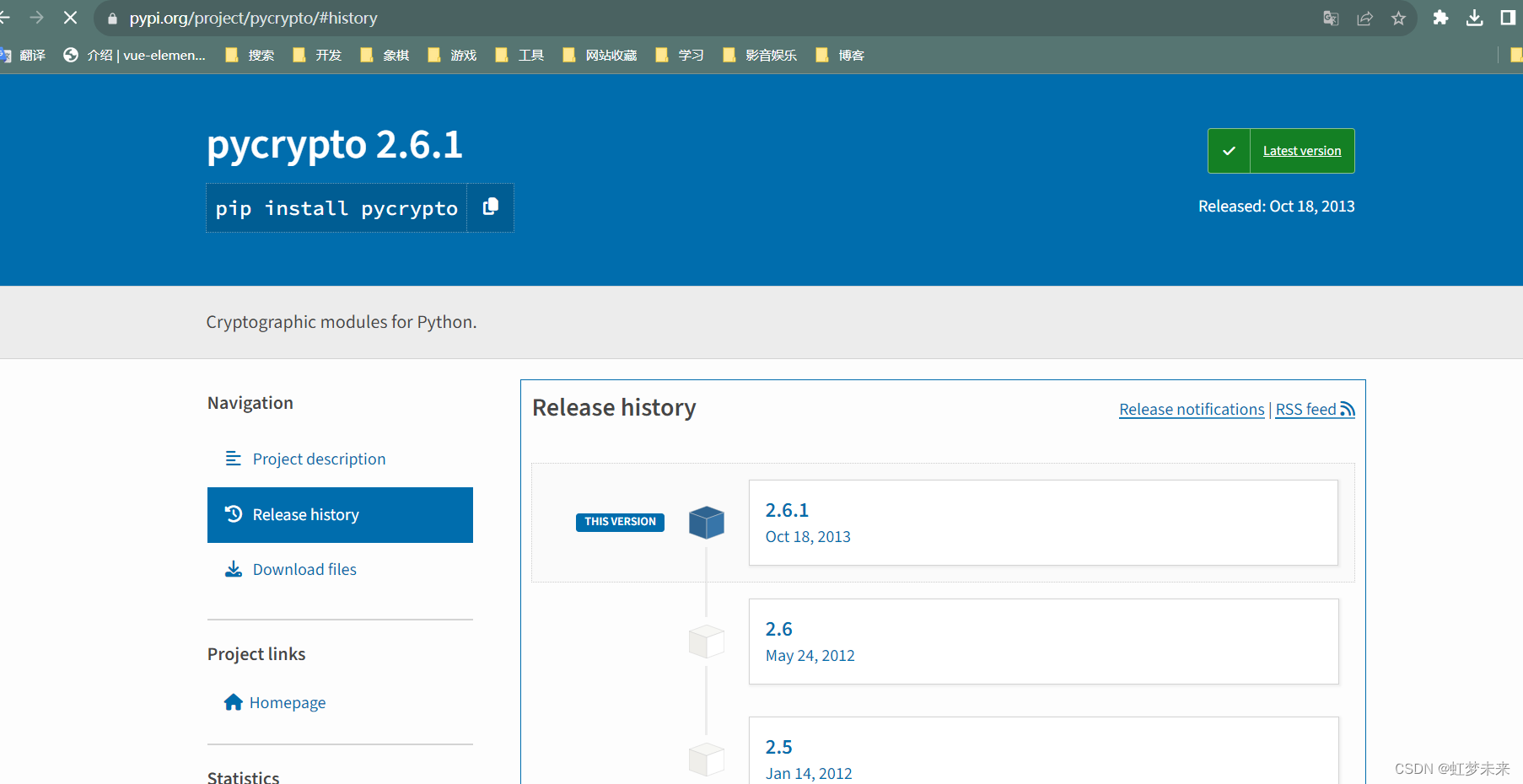Open the 开发 bookmark folder
The image size is (1523, 784).
coord(317,56)
